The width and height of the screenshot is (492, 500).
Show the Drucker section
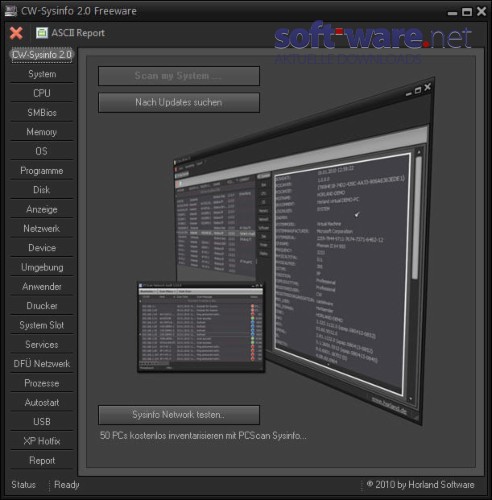coord(42,306)
